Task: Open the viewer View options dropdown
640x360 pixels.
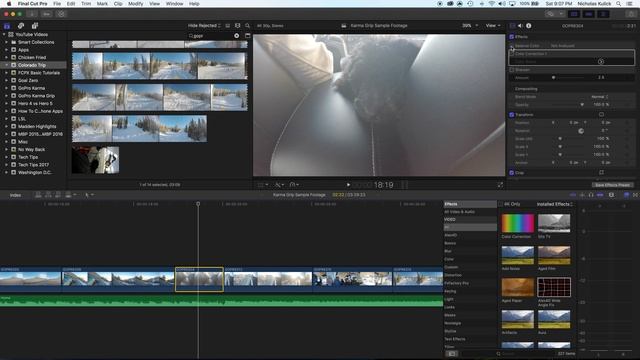Action: [493, 26]
